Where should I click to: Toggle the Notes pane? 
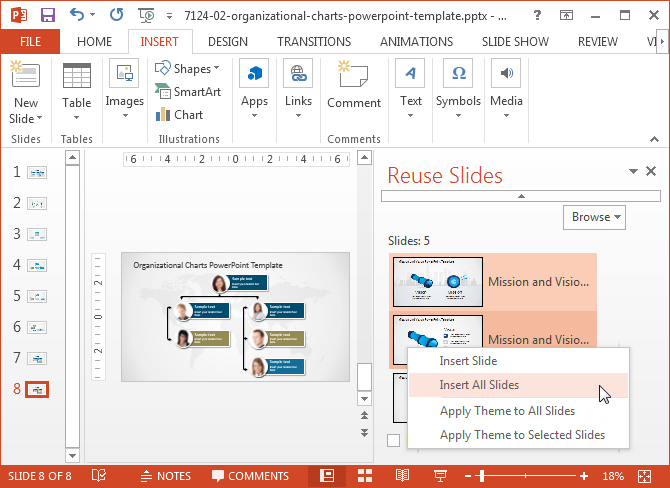tap(165, 476)
